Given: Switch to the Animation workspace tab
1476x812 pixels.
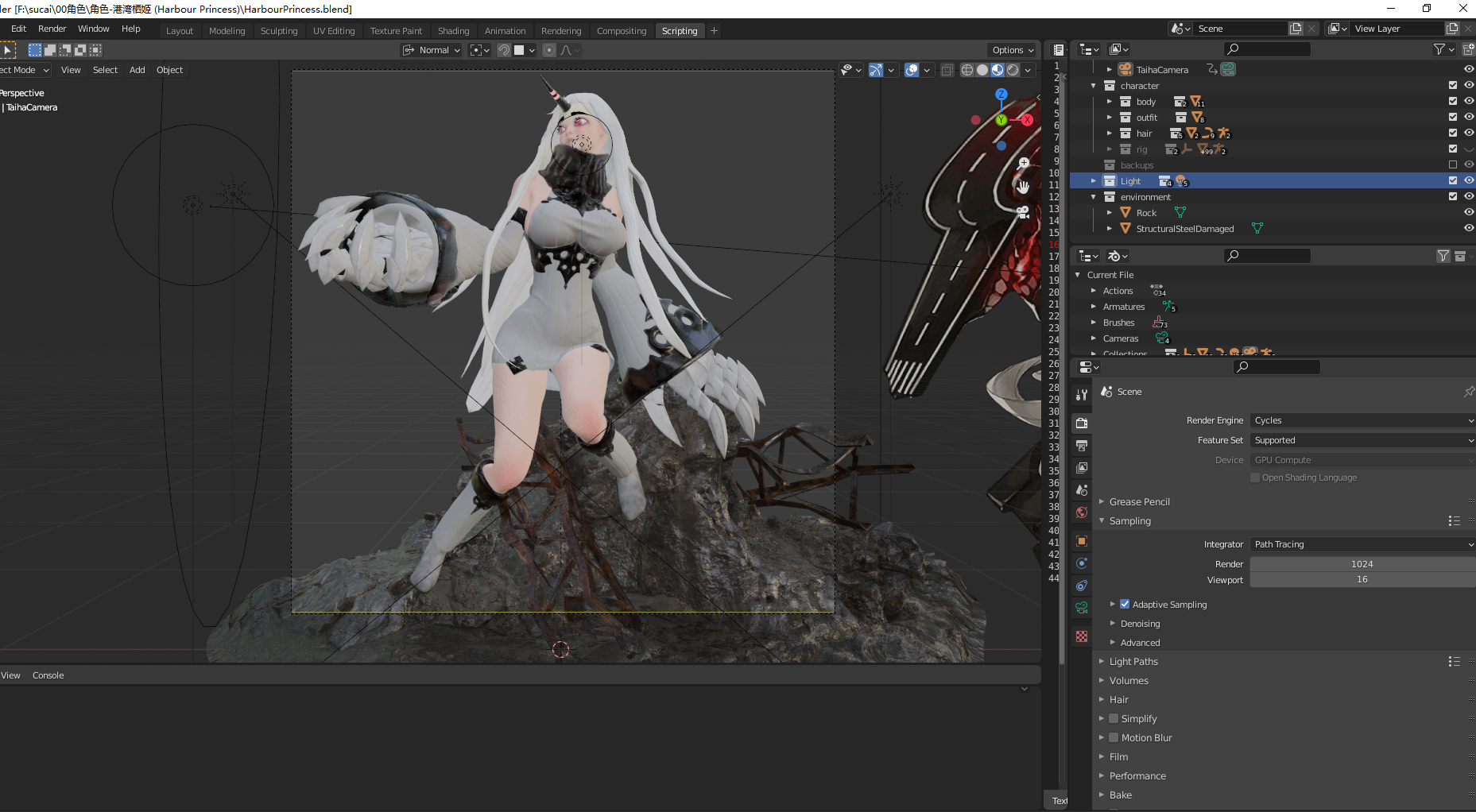Looking at the screenshot, I should pyautogui.click(x=505, y=31).
